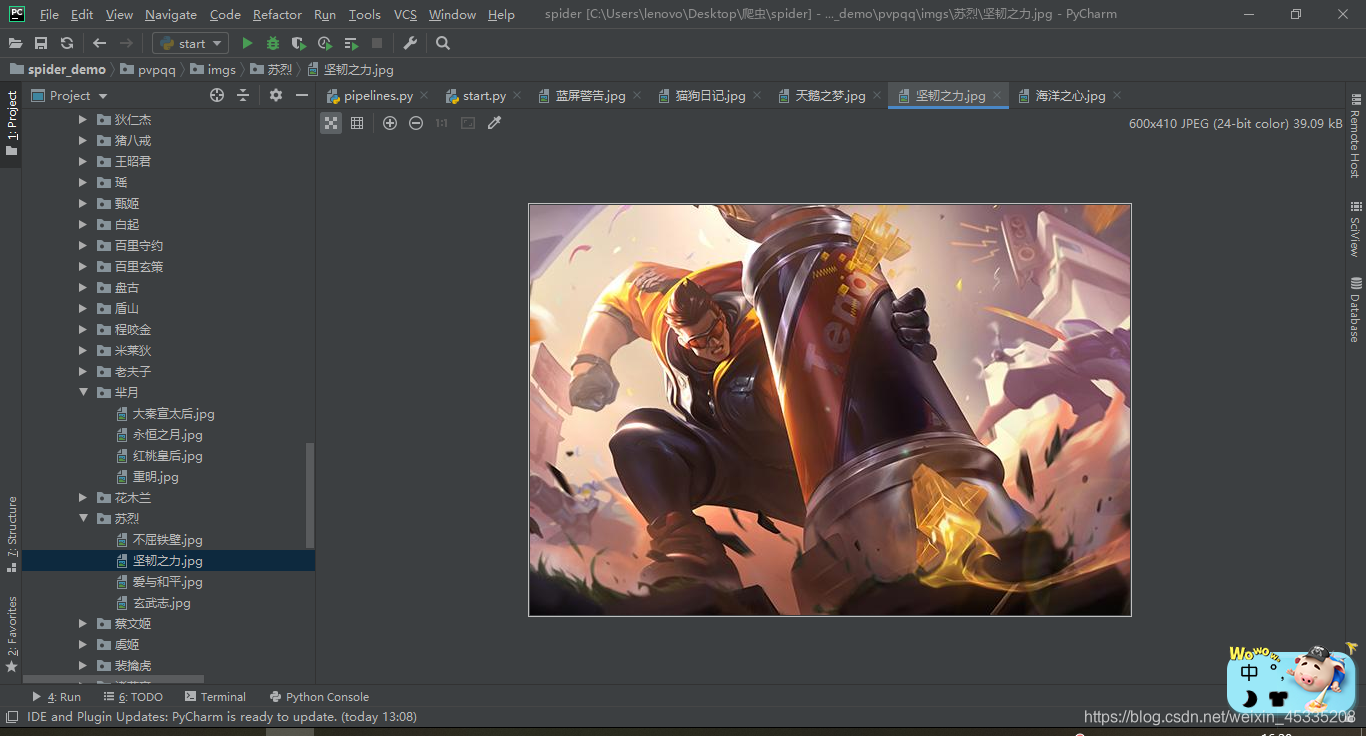Toggle the grid overlay in the image viewer
The image size is (1366, 736).
pyautogui.click(x=357, y=123)
